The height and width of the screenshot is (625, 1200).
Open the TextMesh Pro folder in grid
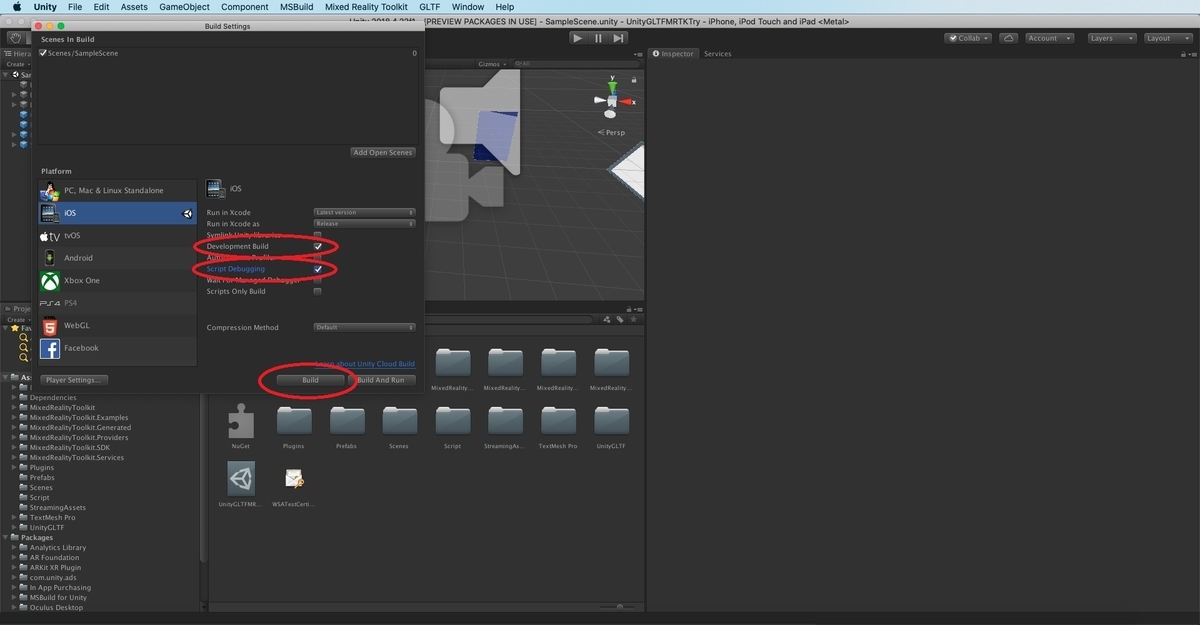(558, 421)
